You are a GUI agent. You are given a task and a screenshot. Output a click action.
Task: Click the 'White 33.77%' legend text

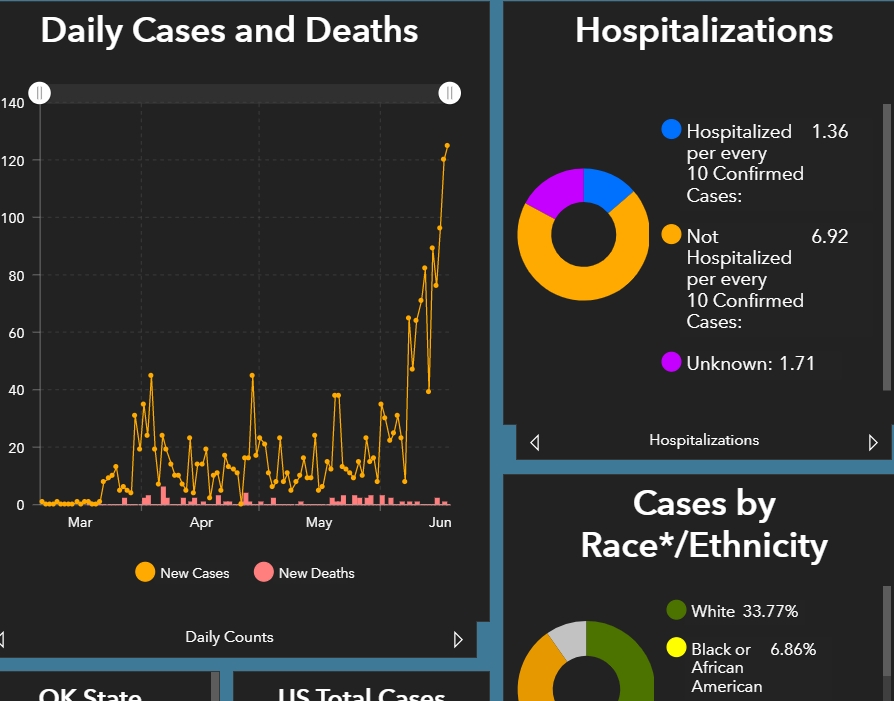744,611
